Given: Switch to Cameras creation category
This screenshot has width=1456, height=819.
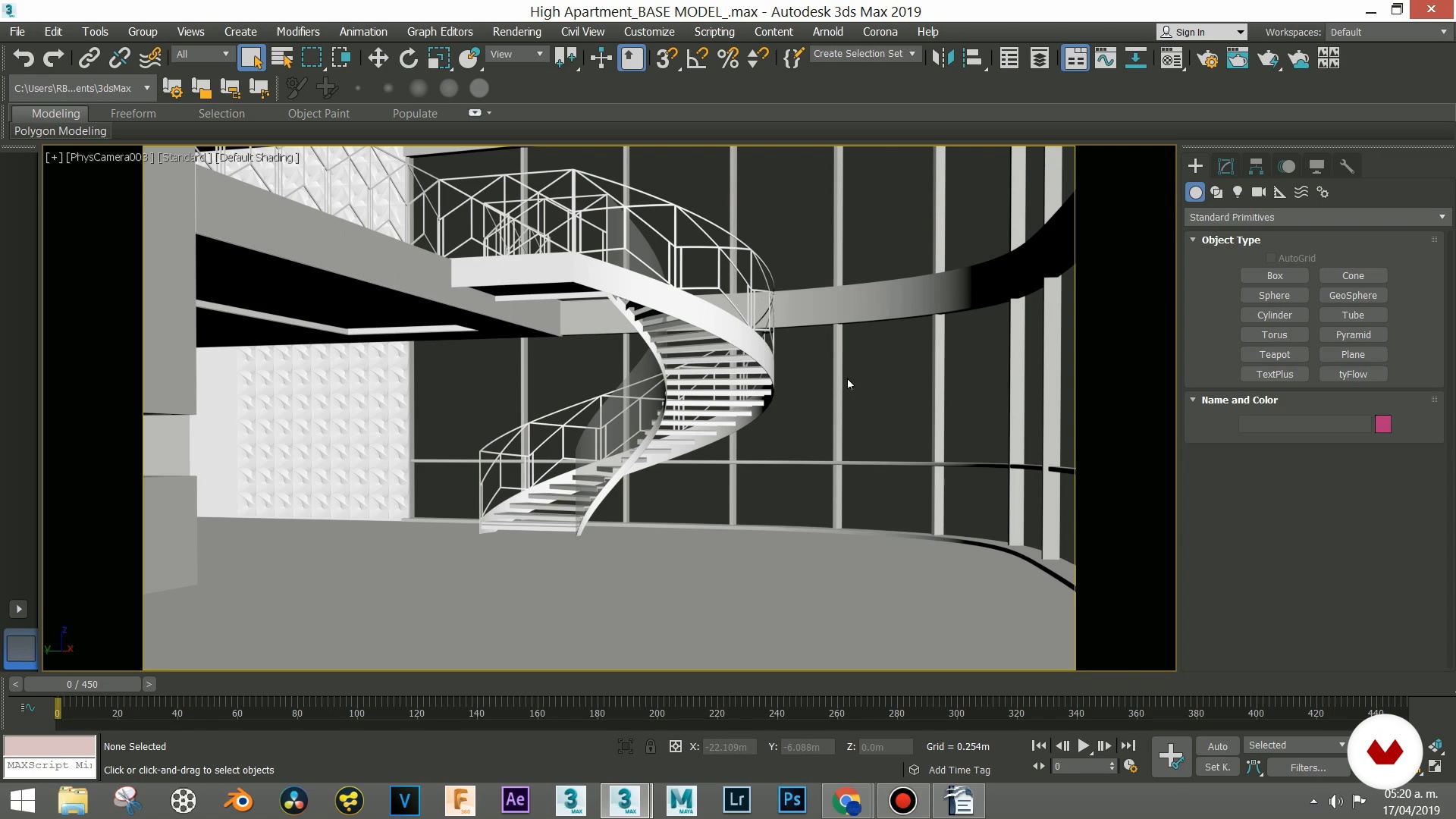Looking at the screenshot, I should [x=1259, y=192].
